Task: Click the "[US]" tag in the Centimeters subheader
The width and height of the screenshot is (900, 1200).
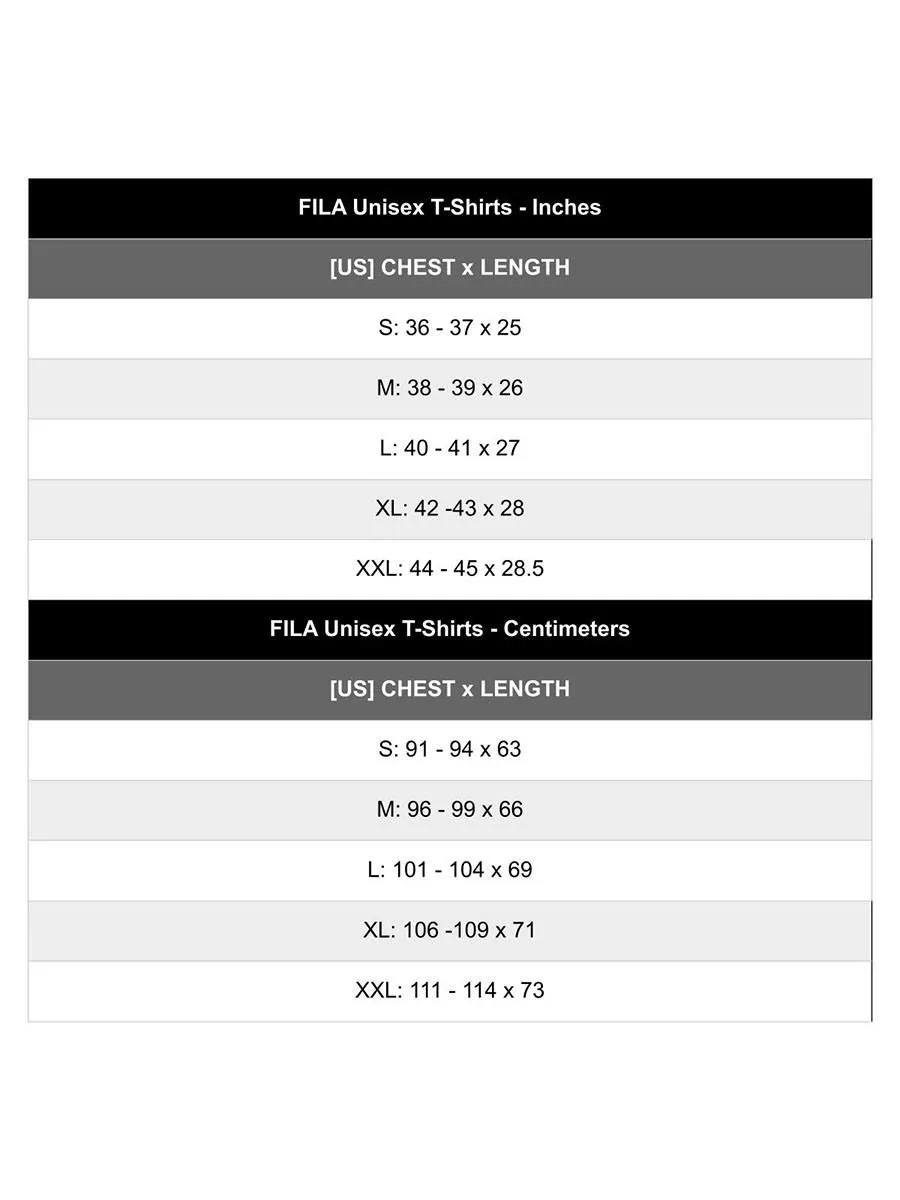Action: pyautogui.click(x=352, y=689)
